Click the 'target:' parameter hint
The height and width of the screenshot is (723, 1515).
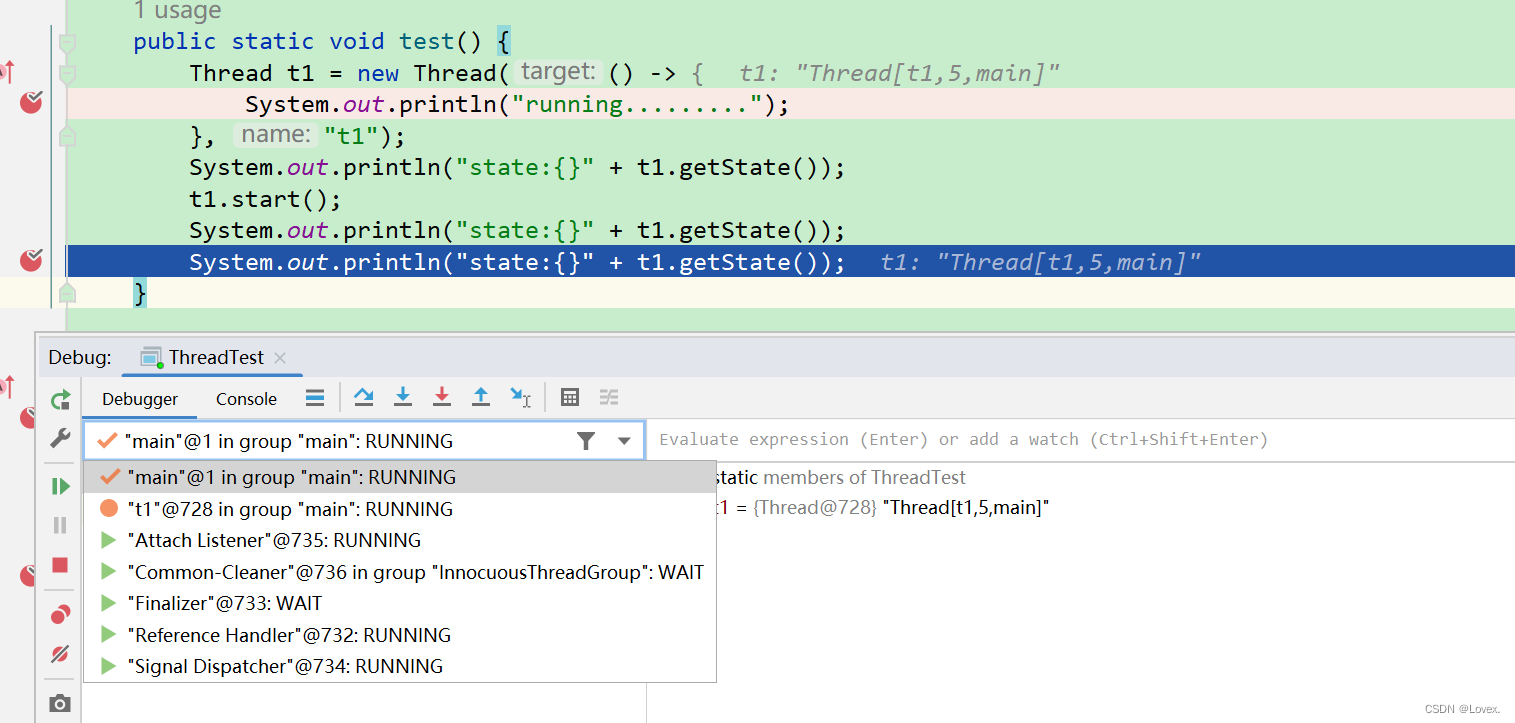(558, 72)
